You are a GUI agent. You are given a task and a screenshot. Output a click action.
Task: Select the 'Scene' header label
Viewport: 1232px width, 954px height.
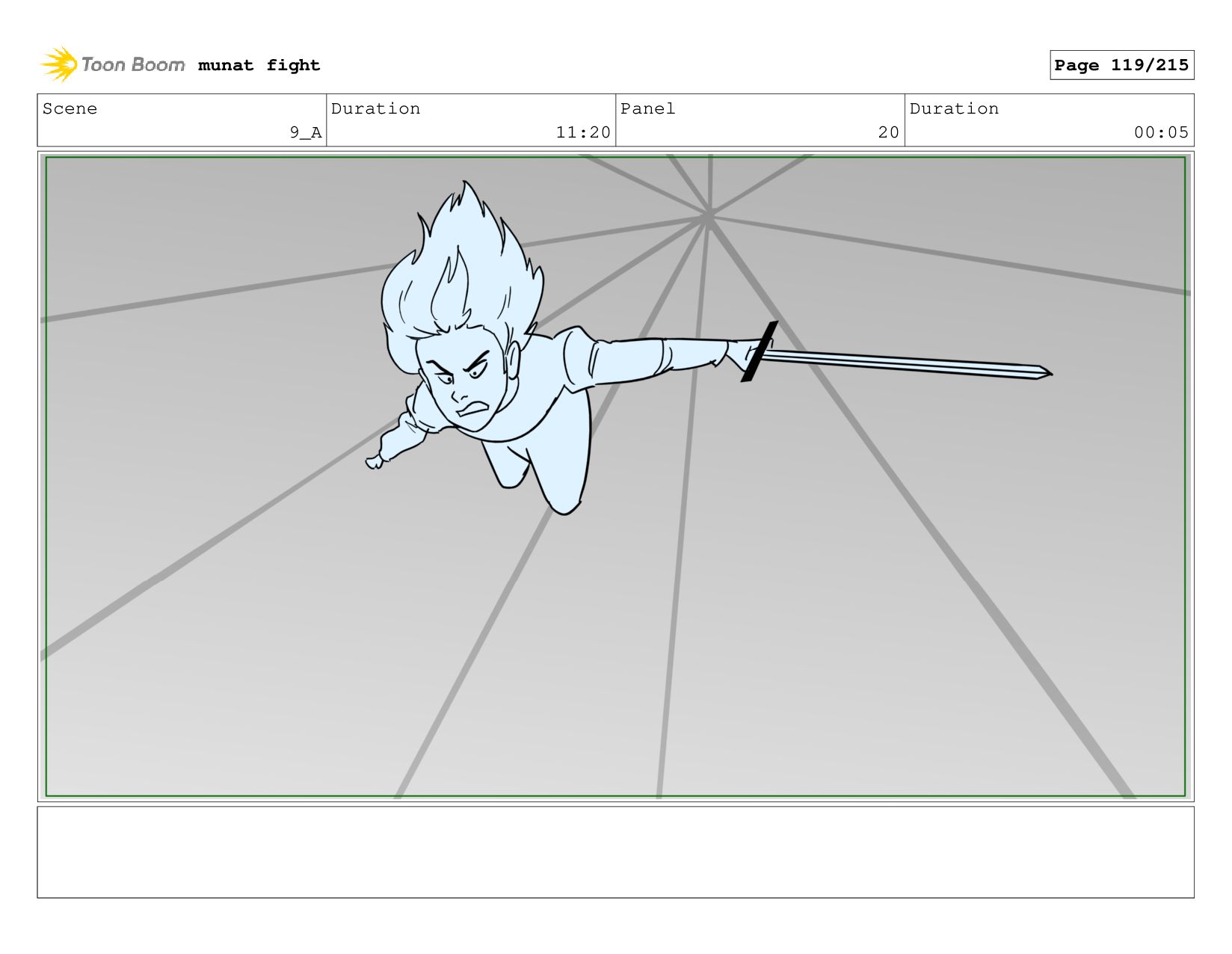70,108
